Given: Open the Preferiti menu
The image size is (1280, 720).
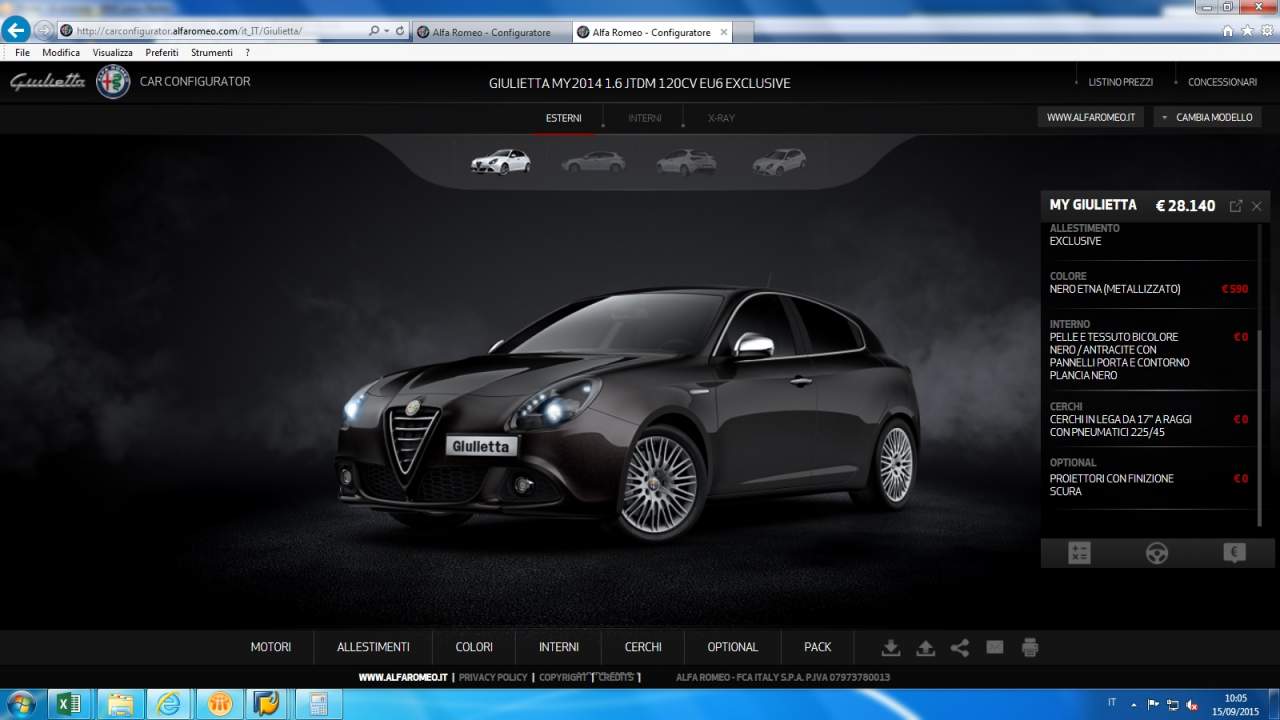Looking at the screenshot, I should pos(162,52).
